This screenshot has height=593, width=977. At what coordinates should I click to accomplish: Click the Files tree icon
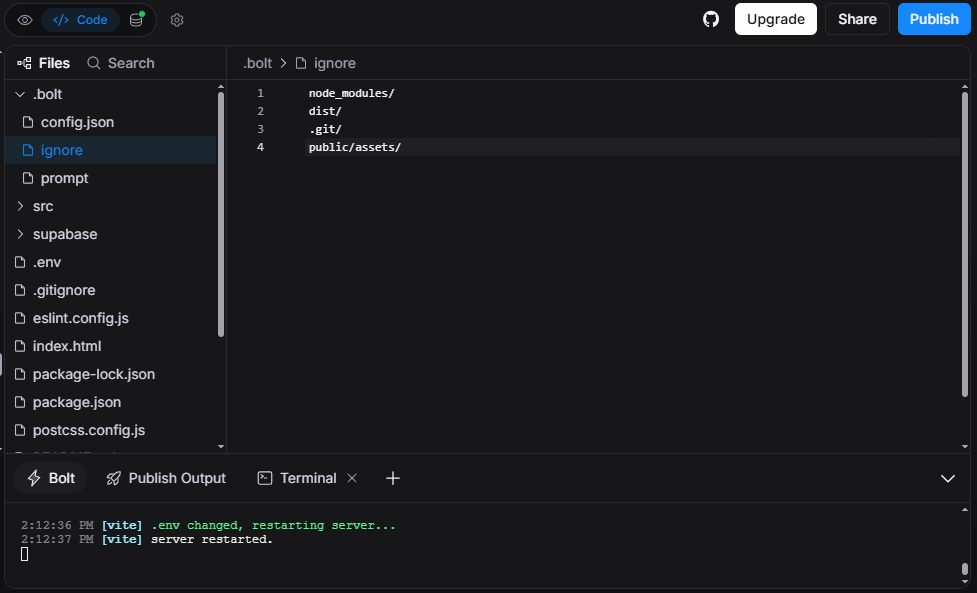[x=24, y=63]
